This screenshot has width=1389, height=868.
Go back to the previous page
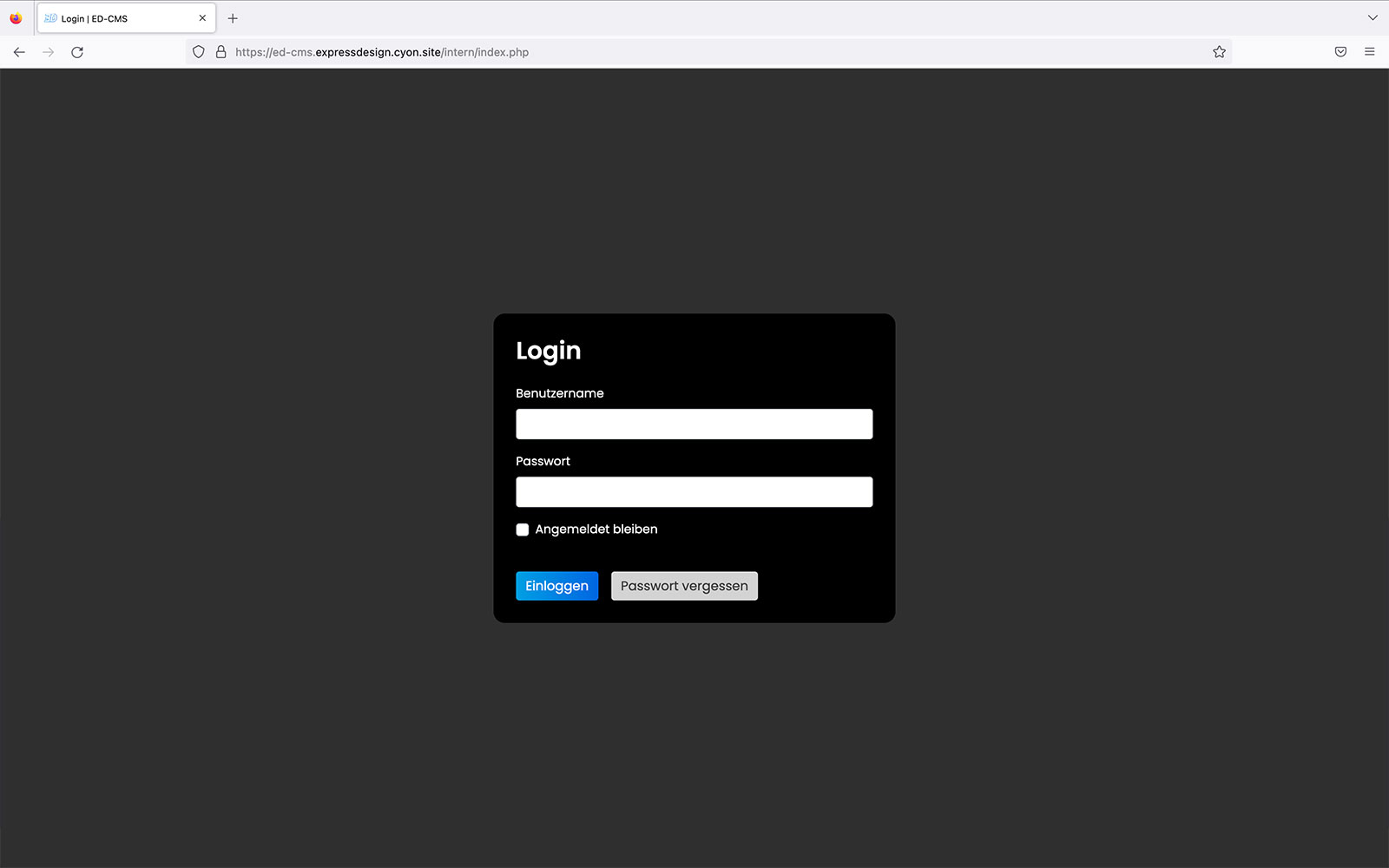tap(19, 52)
